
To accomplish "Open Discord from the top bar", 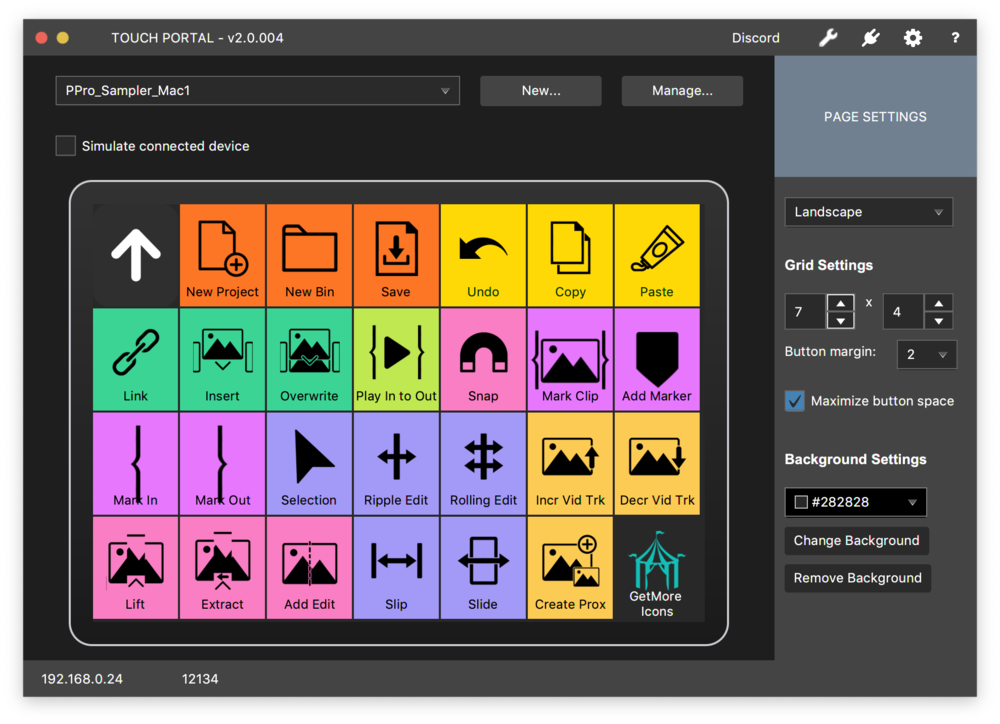I will [755, 37].
